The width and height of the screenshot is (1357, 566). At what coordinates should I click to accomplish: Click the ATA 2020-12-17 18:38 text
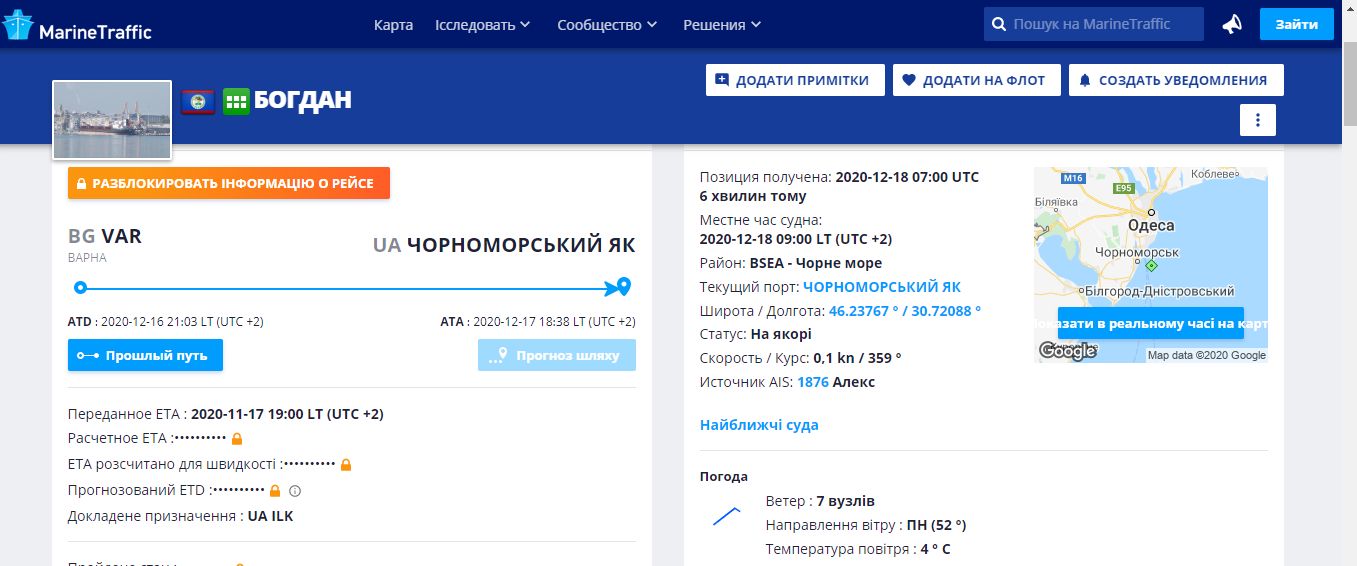coord(538,322)
